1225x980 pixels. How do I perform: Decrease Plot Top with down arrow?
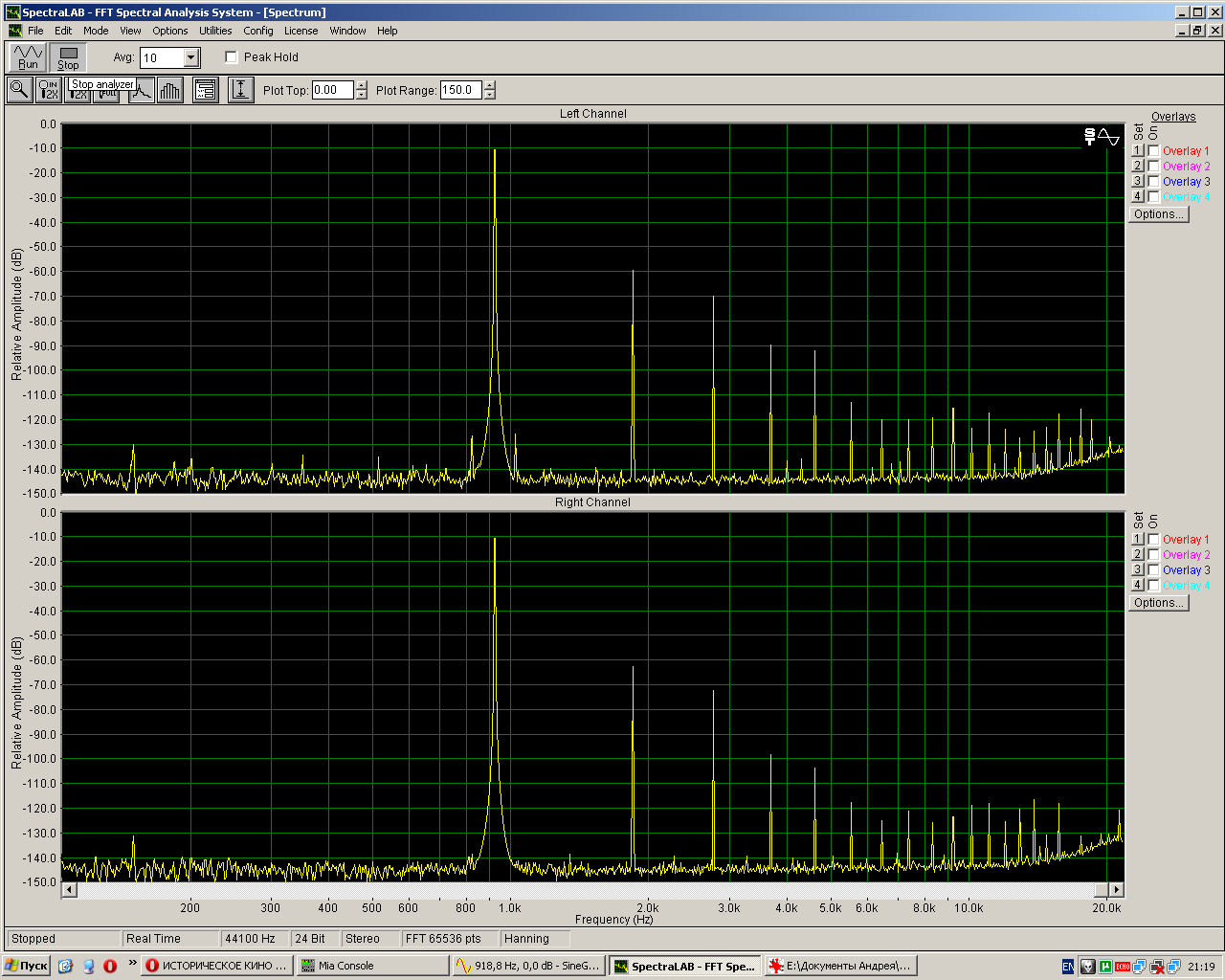click(x=361, y=95)
